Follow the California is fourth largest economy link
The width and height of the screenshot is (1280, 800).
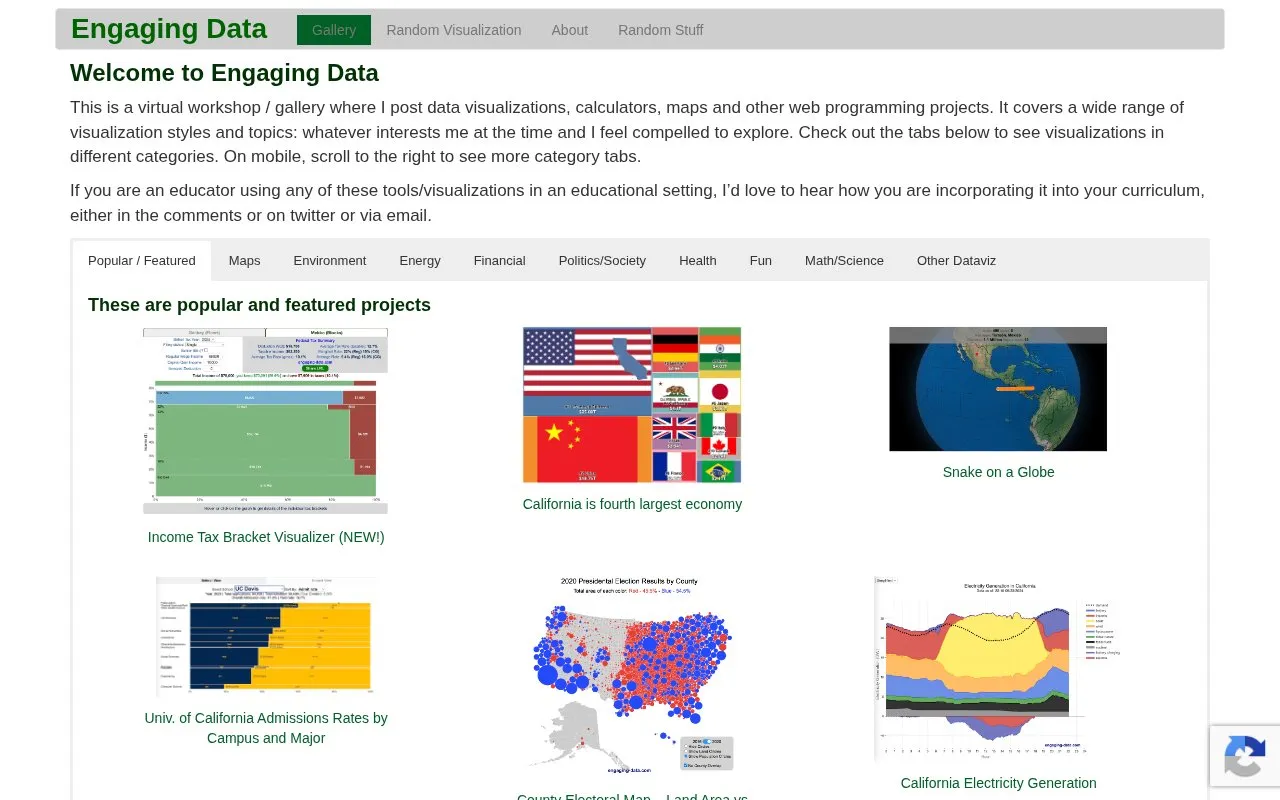pyautogui.click(x=632, y=504)
